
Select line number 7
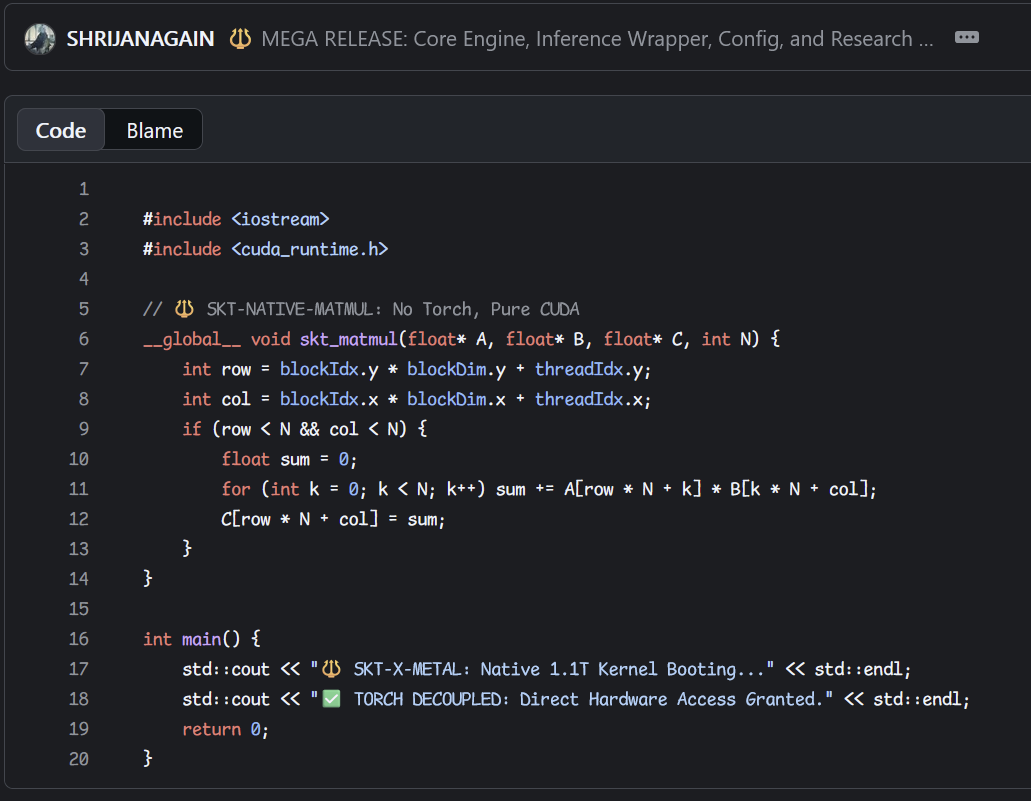(84, 369)
